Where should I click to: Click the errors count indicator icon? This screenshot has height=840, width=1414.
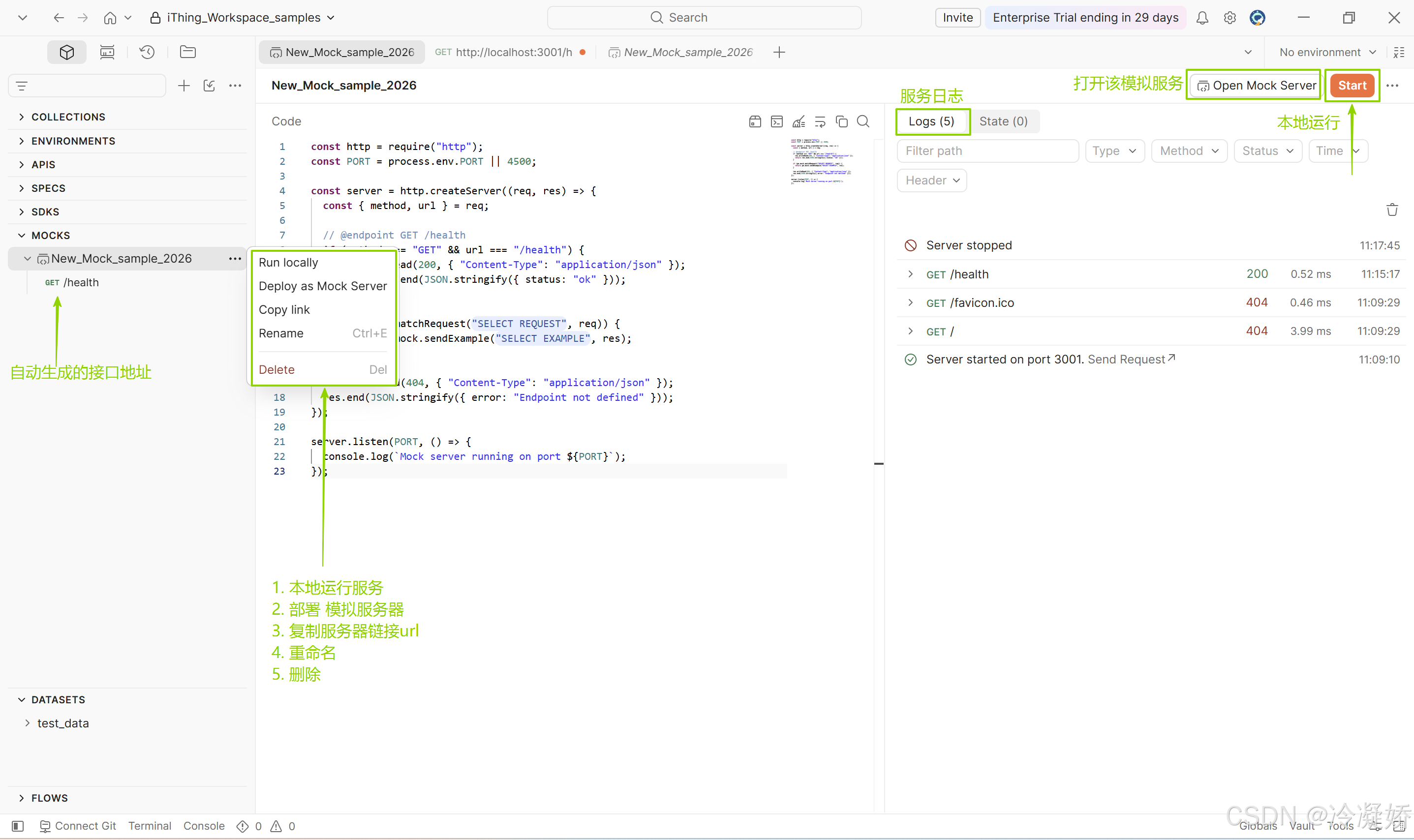coord(243,826)
